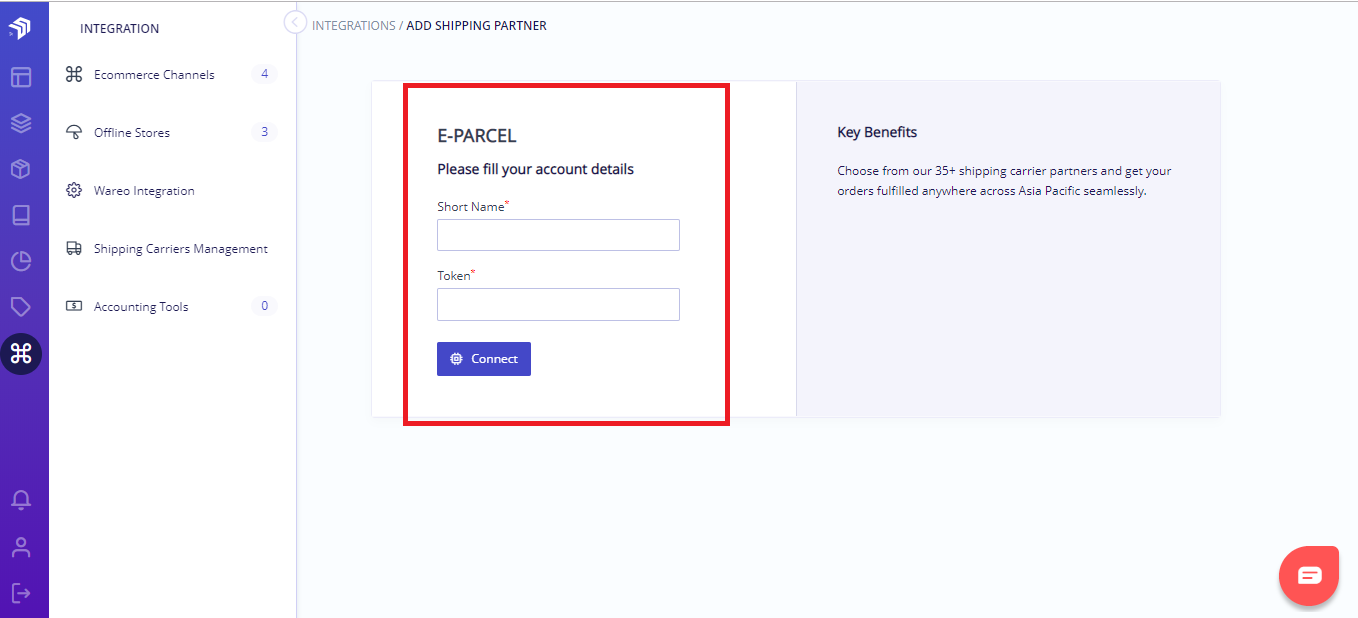Click the Token input field
Viewport: 1358px width, 618px height.
[x=558, y=304]
